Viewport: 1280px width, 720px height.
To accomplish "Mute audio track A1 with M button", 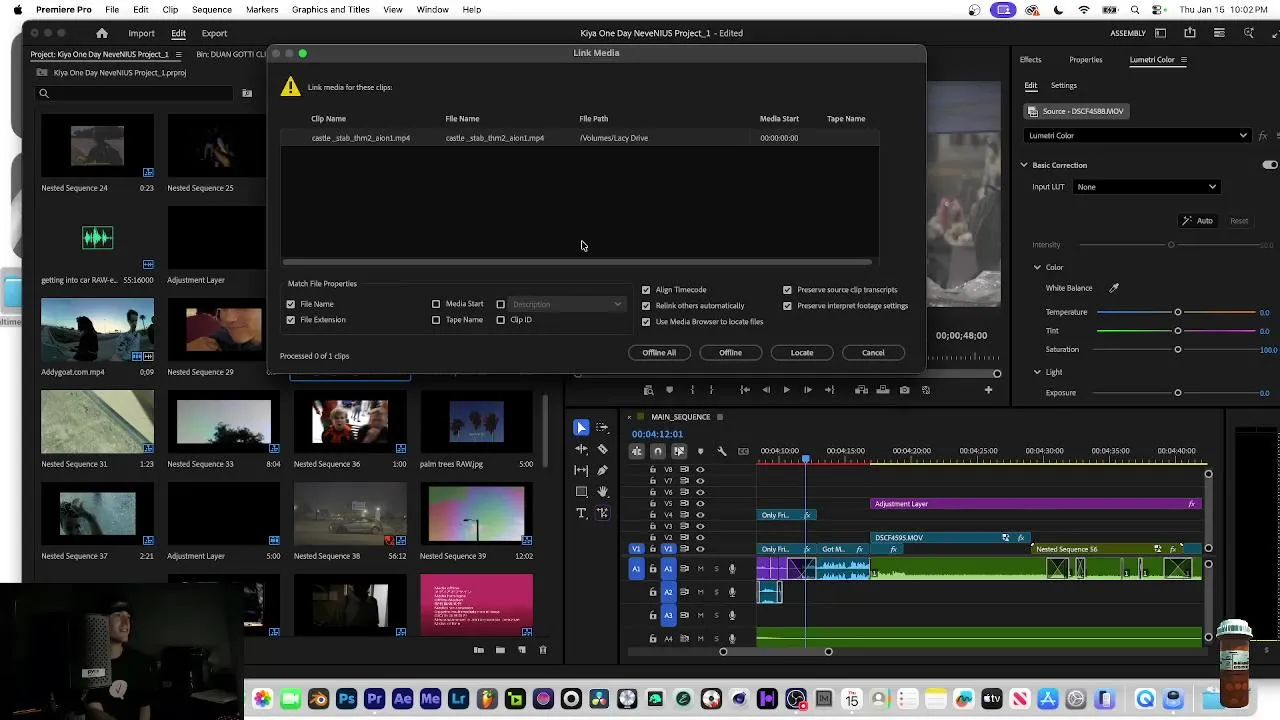I will point(700,569).
